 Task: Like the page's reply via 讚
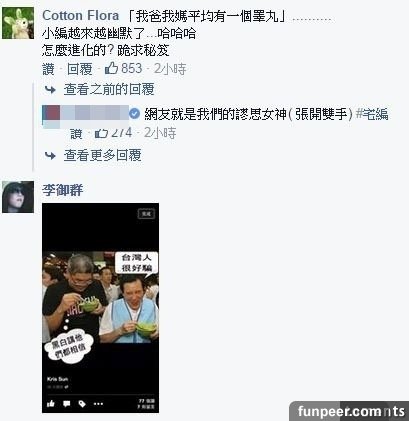[x=76, y=133]
